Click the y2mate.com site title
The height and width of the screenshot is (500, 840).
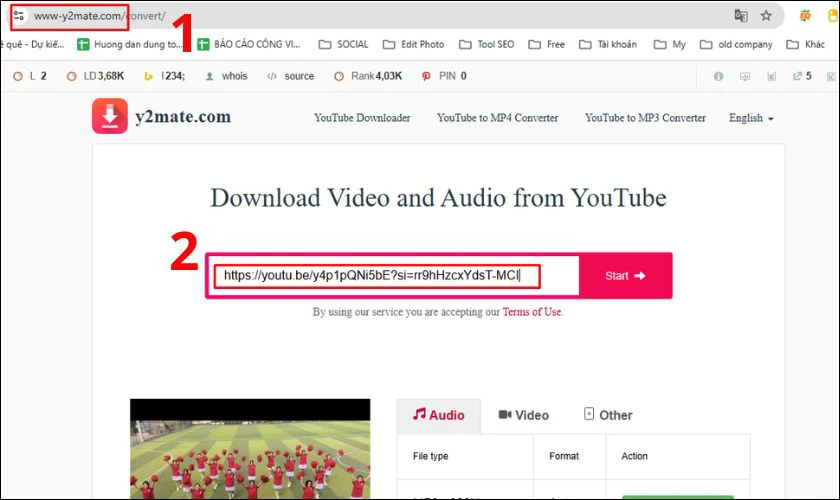[x=183, y=116]
